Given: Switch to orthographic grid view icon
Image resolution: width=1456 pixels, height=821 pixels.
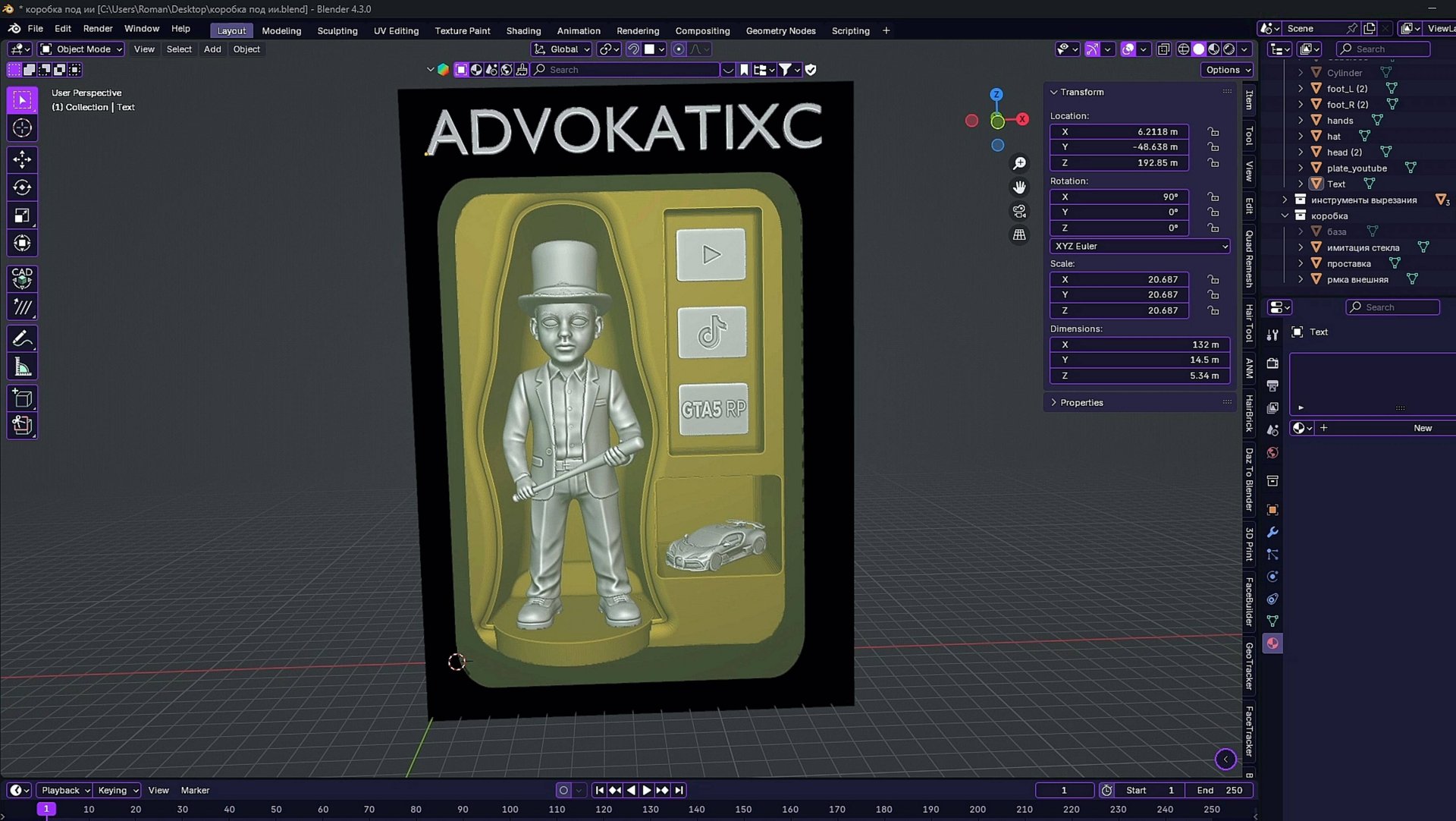Looking at the screenshot, I should tap(1019, 235).
